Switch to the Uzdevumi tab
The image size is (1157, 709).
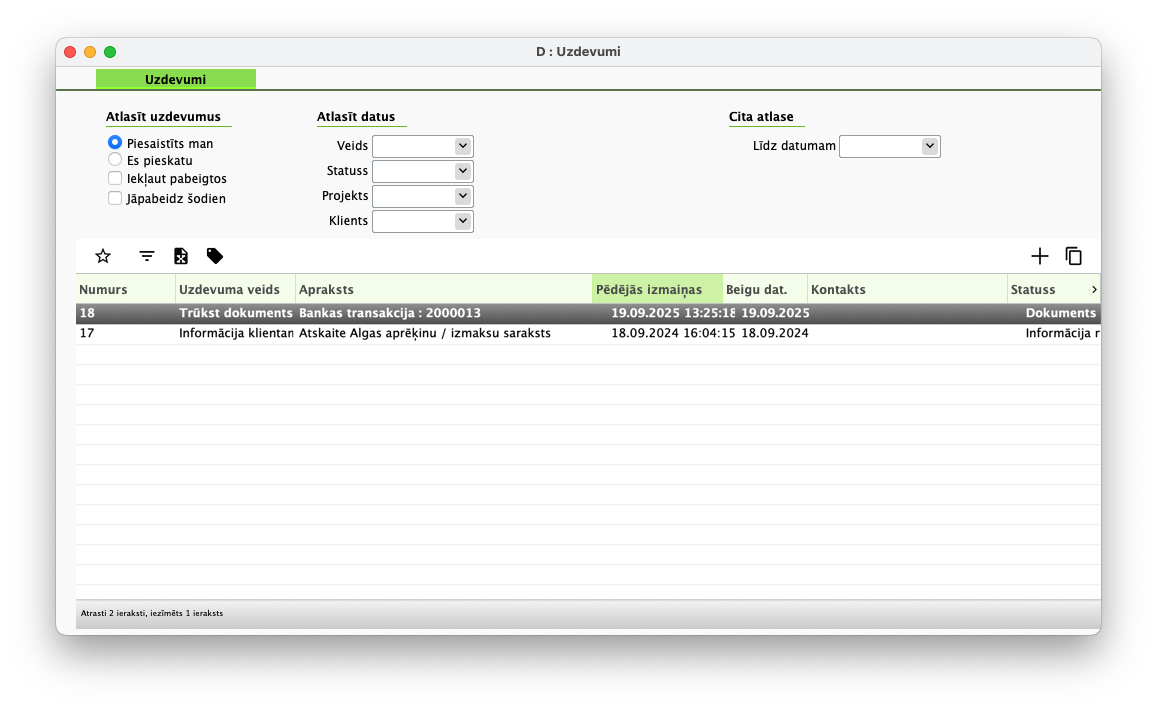click(176, 79)
